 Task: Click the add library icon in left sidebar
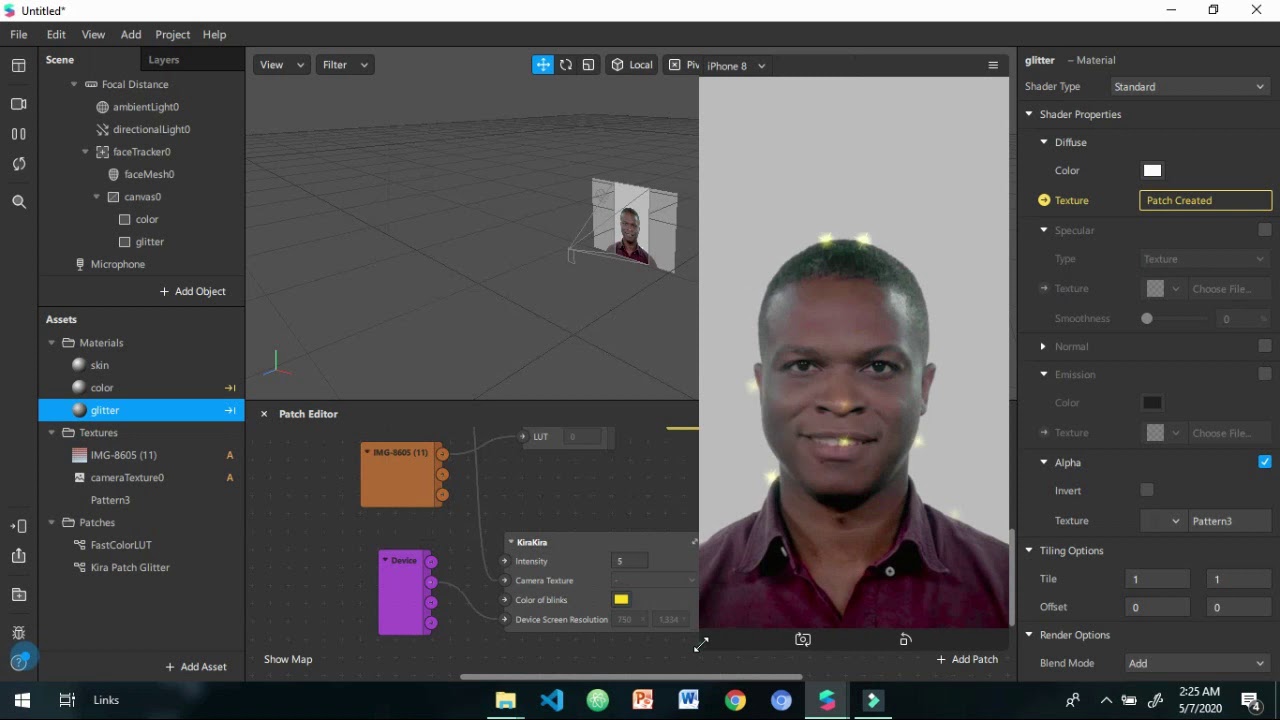pos(19,595)
